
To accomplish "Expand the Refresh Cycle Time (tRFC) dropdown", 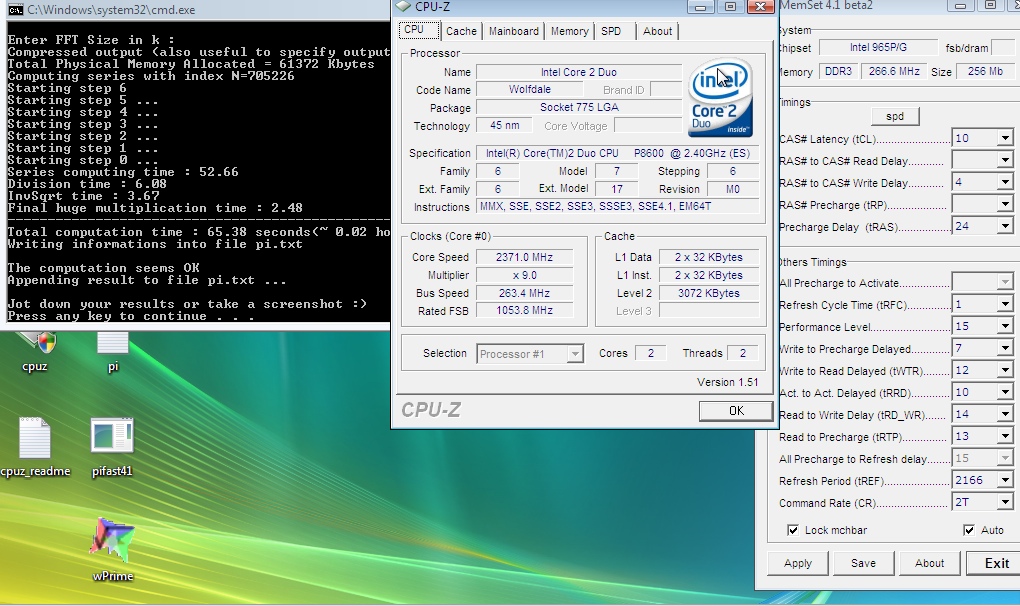I will [x=1005, y=304].
